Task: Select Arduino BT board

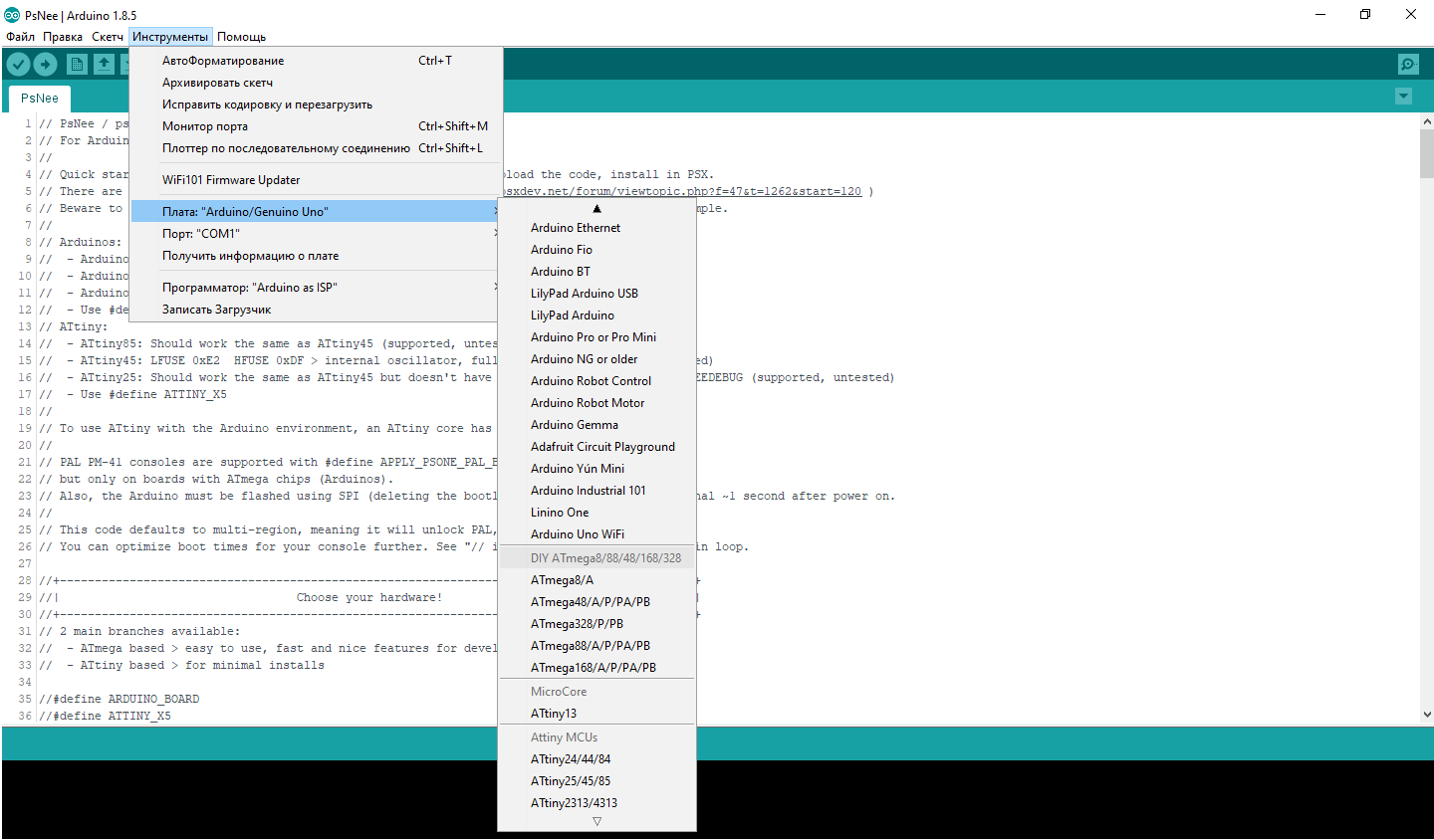Action: tap(597, 272)
